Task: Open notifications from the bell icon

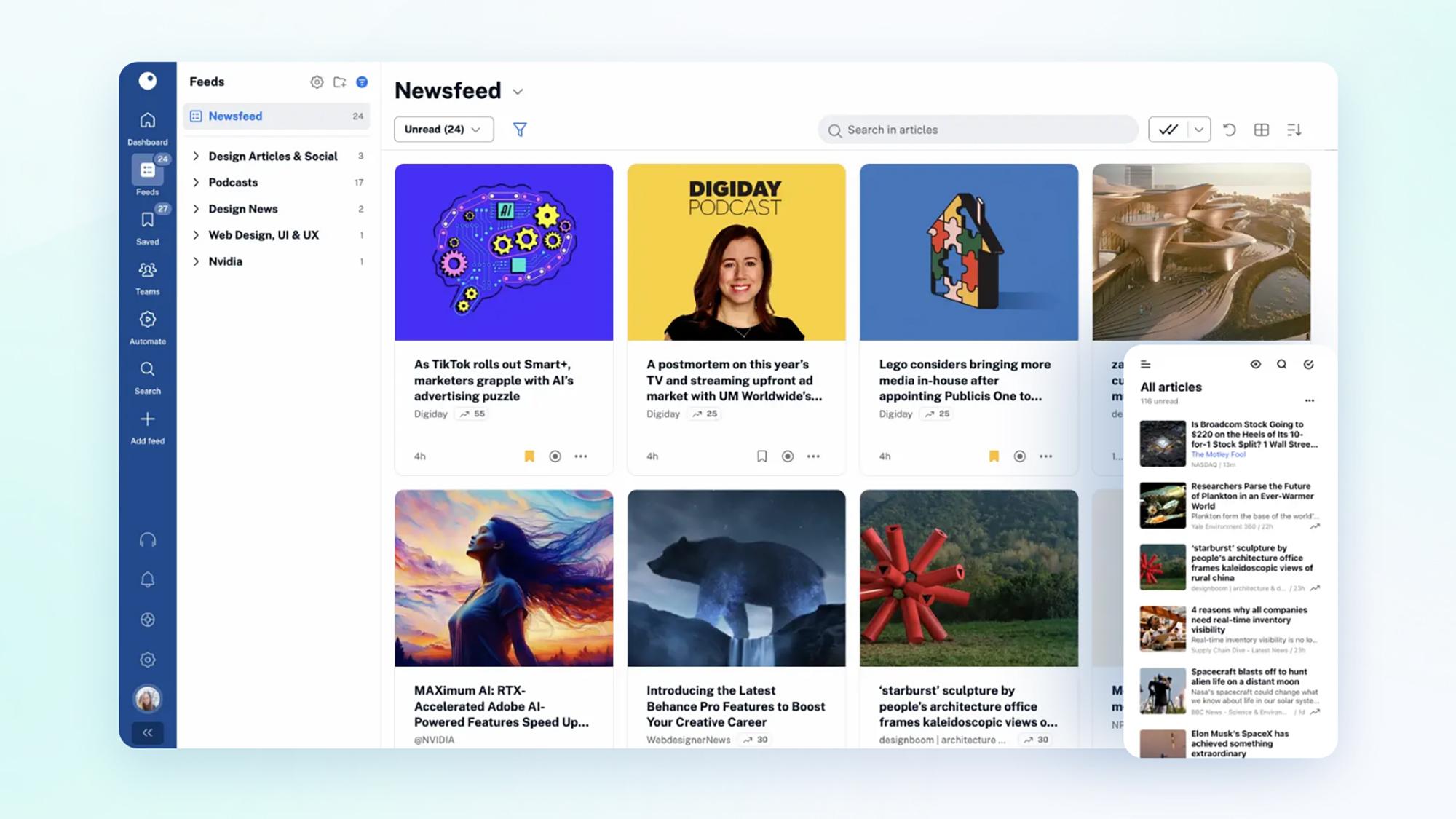Action: tap(147, 579)
